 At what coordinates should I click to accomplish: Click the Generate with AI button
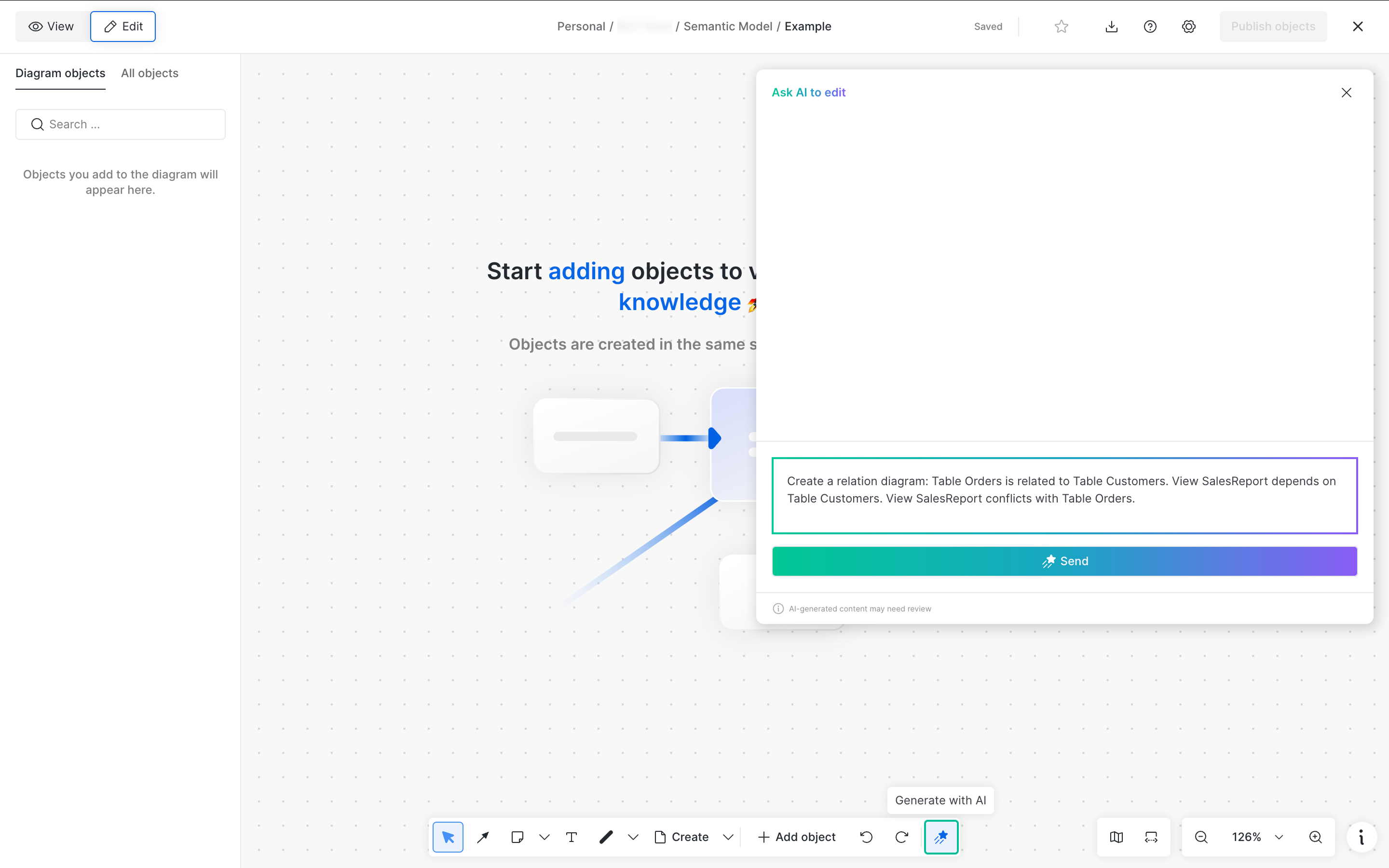[941, 837]
